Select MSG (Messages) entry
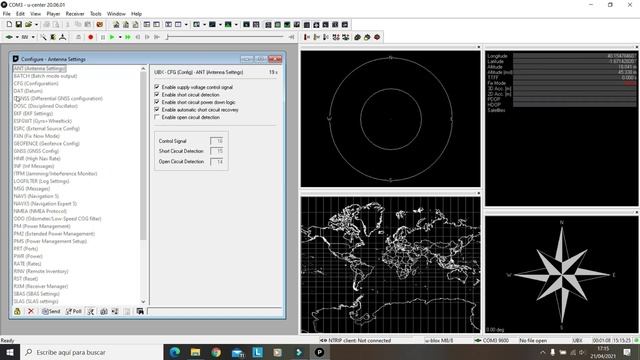The image size is (640, 360). click(x=31, y=189)
